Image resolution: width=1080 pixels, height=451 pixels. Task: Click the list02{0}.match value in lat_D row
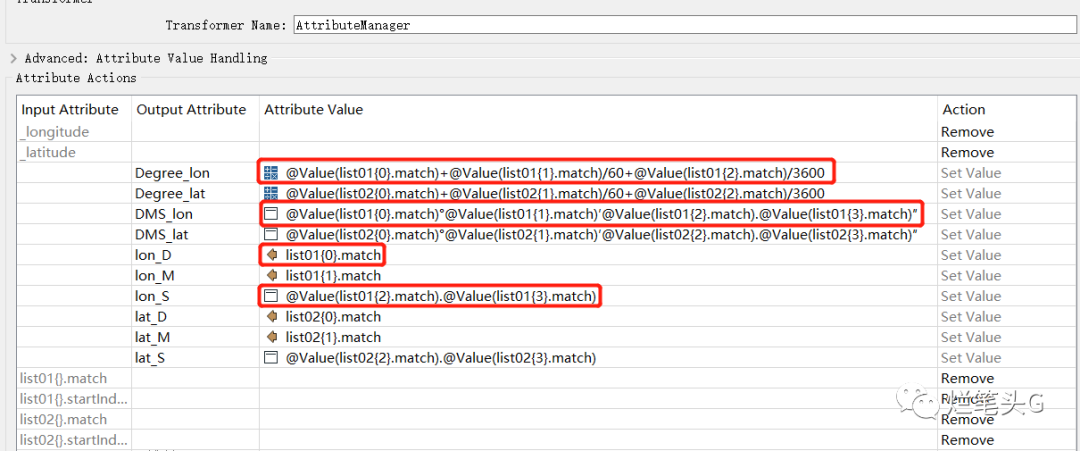[333, 317]
